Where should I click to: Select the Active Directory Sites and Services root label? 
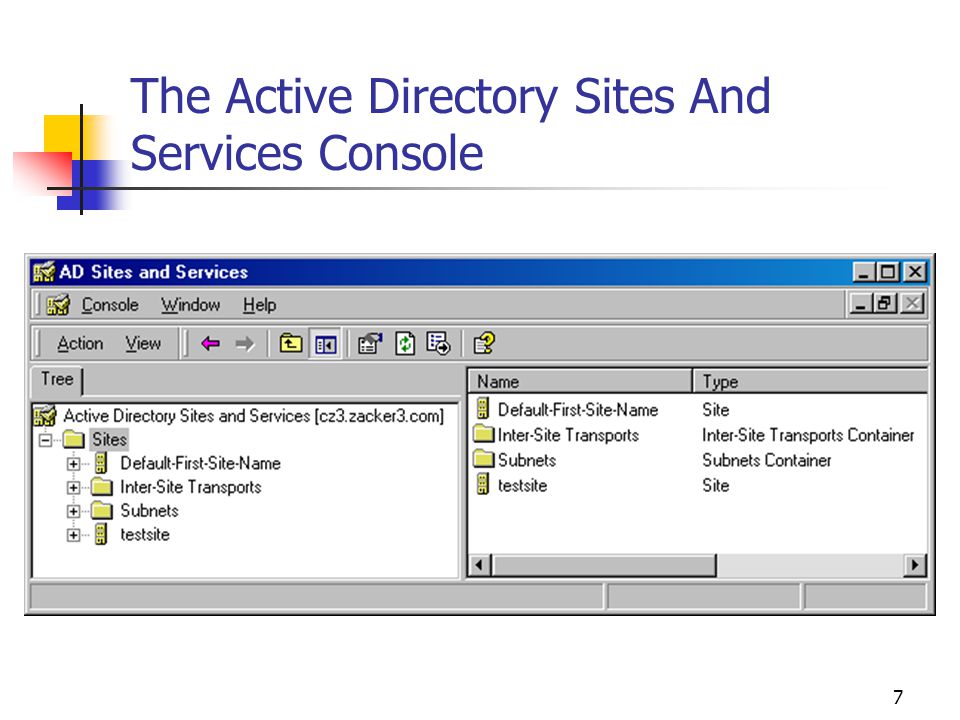tap(253, 416)
